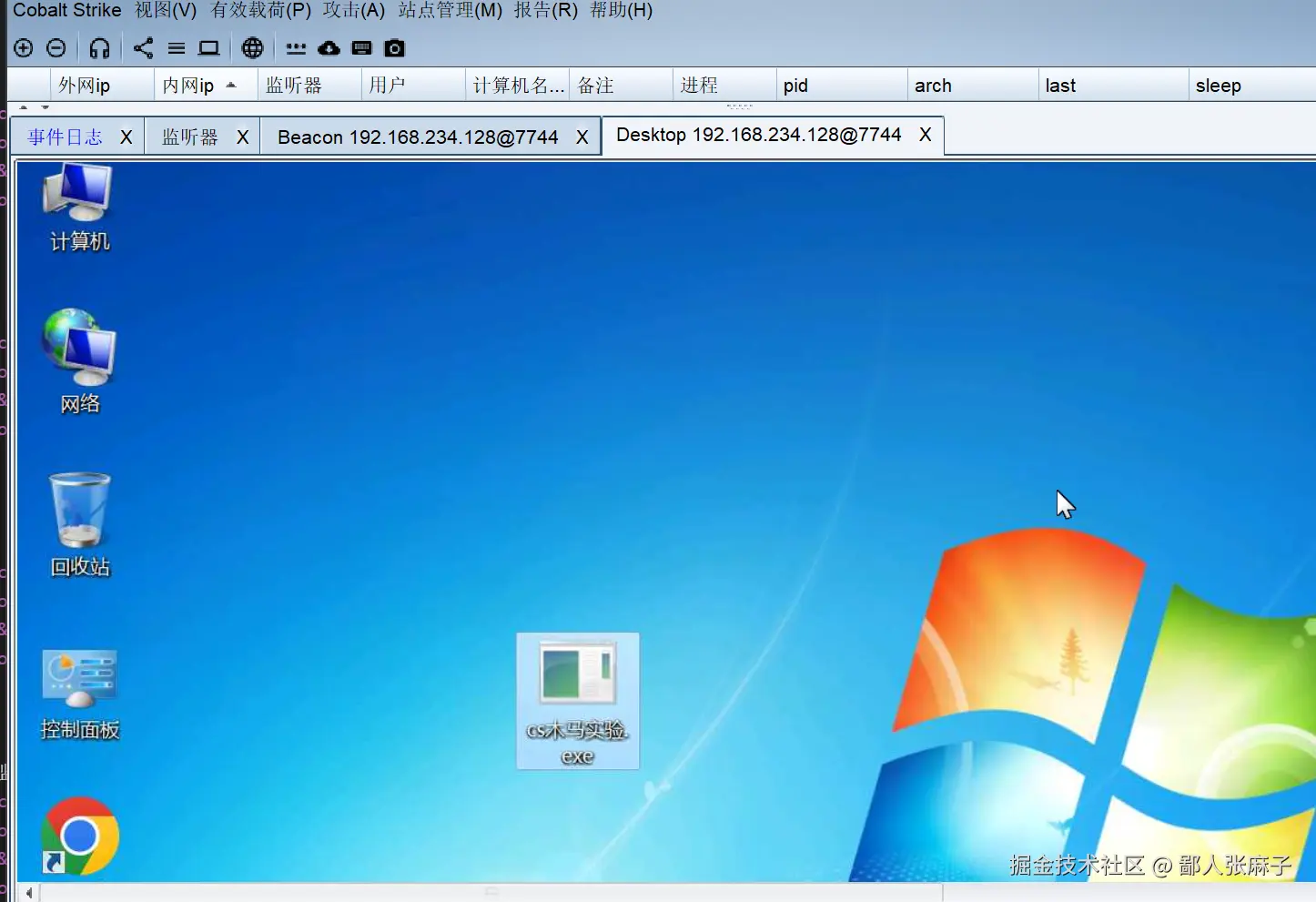View credentials with the password dots icon
This screenshot has height=902, width=1316.
tap(296, 48)
